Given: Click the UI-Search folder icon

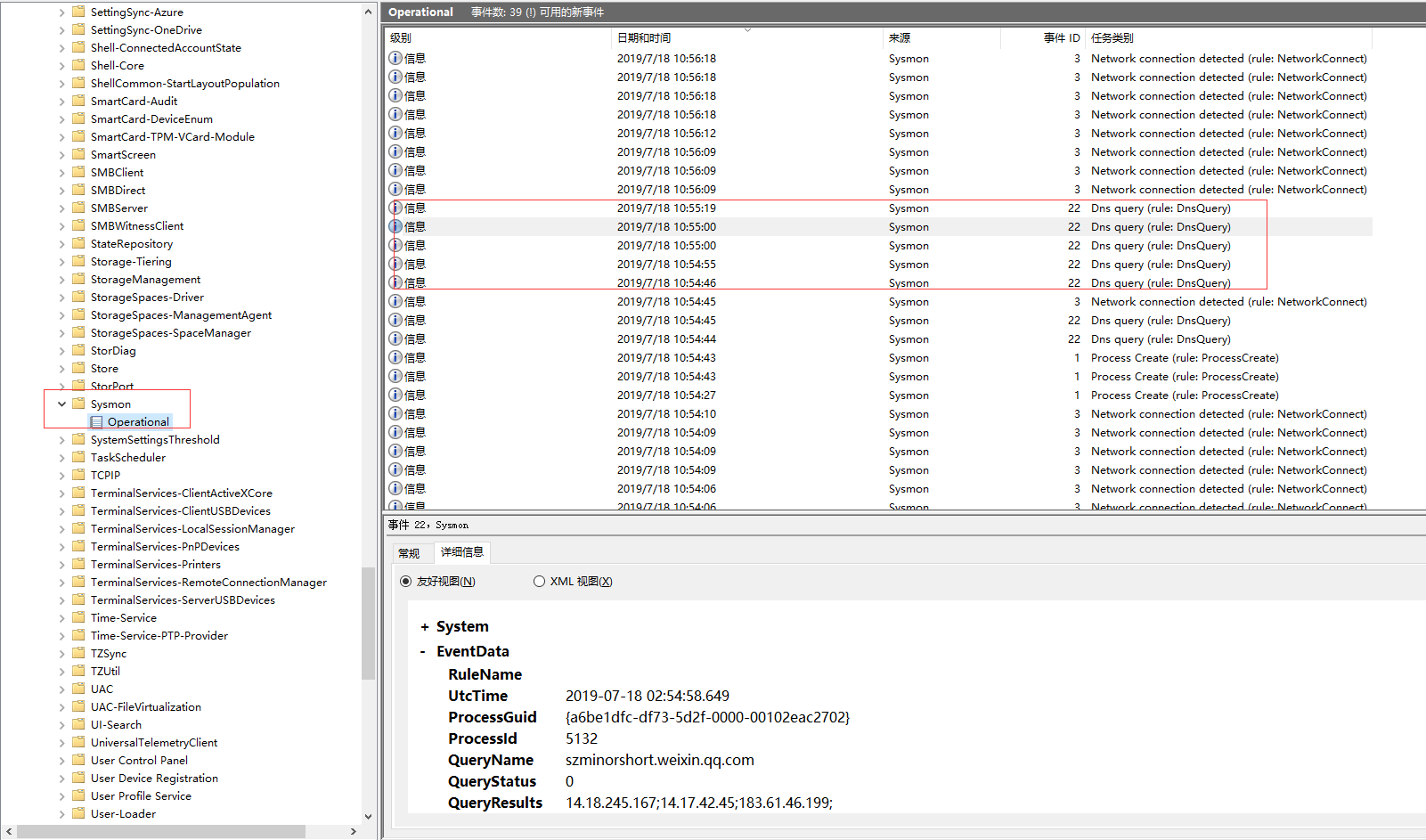Looking at the screenshot, I should click(x=78, y=724).
